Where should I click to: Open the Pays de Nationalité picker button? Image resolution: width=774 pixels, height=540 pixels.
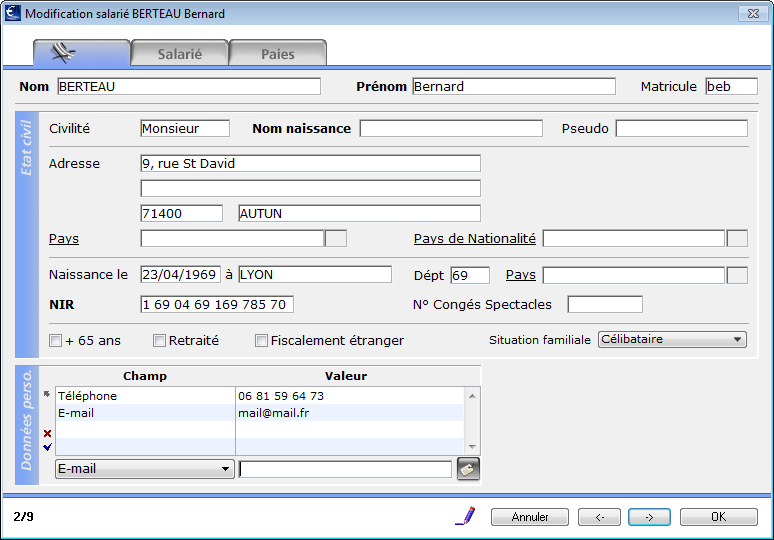pyautogui.click(x=737, y=238)
